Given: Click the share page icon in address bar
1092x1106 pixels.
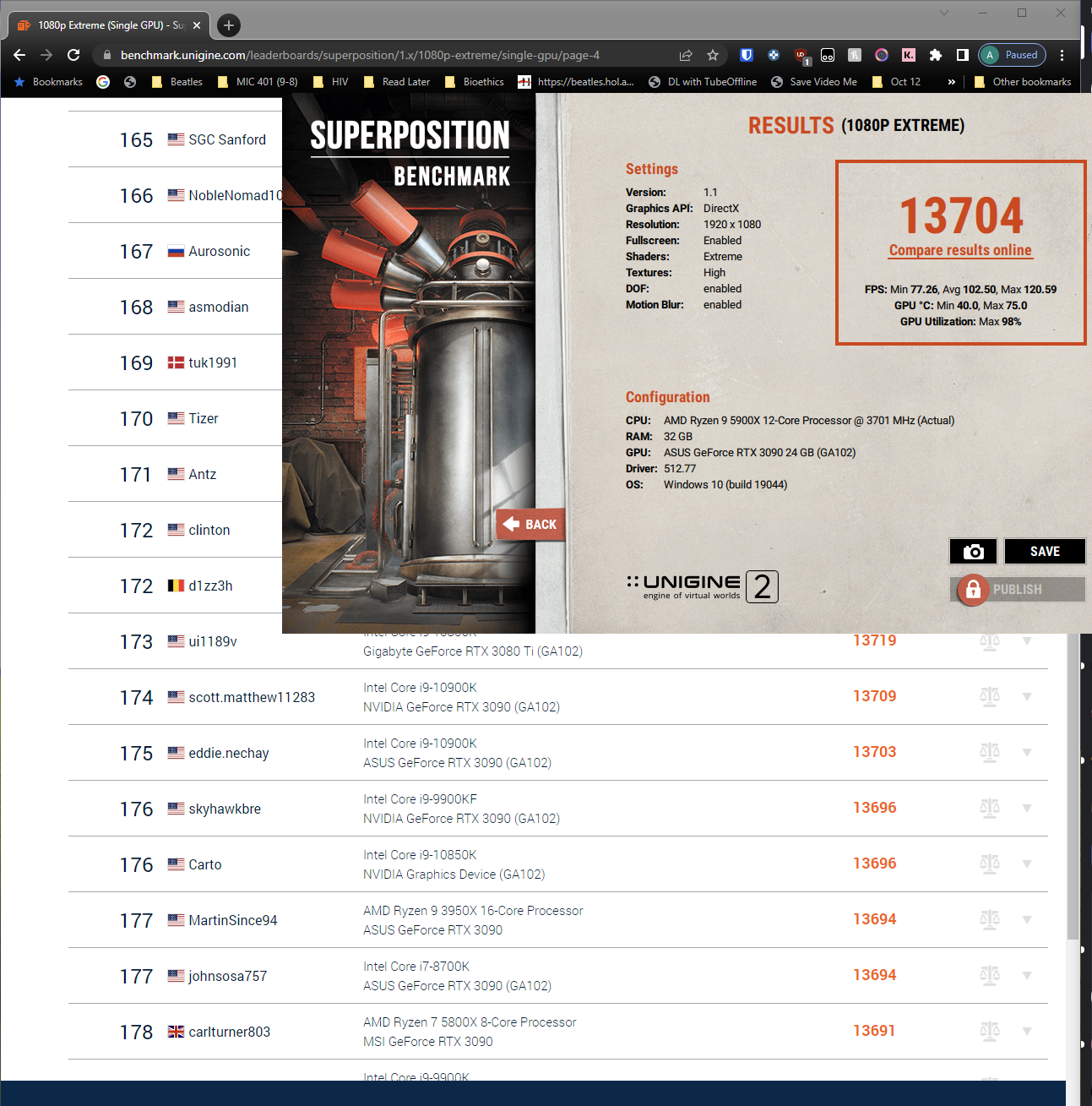Looking at the screenshot, I should tap(686, 55).
